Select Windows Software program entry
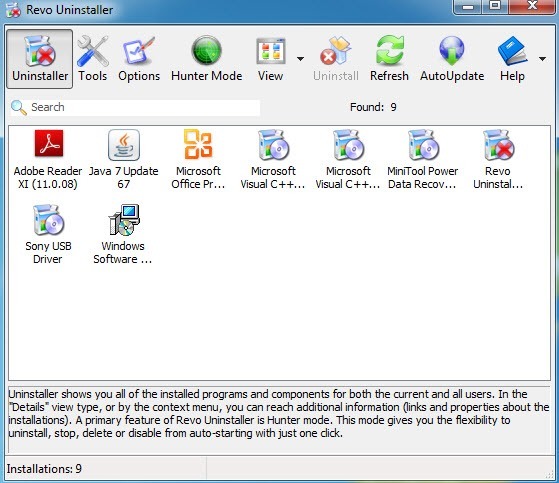The width and height of the screenshot is (559, 483). [x=123, y=235]
